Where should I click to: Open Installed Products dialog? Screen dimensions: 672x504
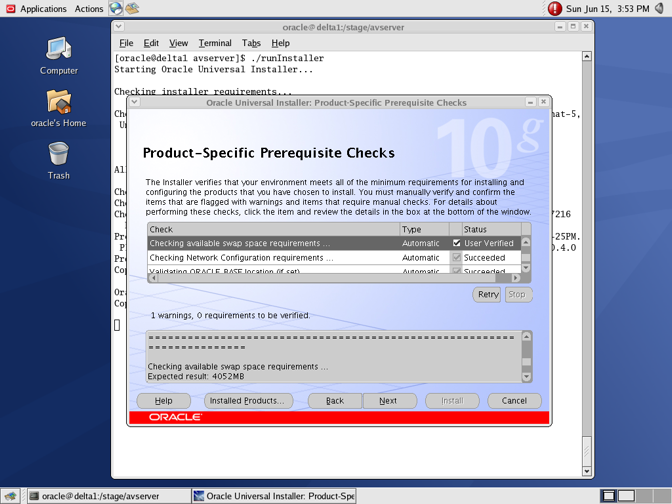(247, 401)
